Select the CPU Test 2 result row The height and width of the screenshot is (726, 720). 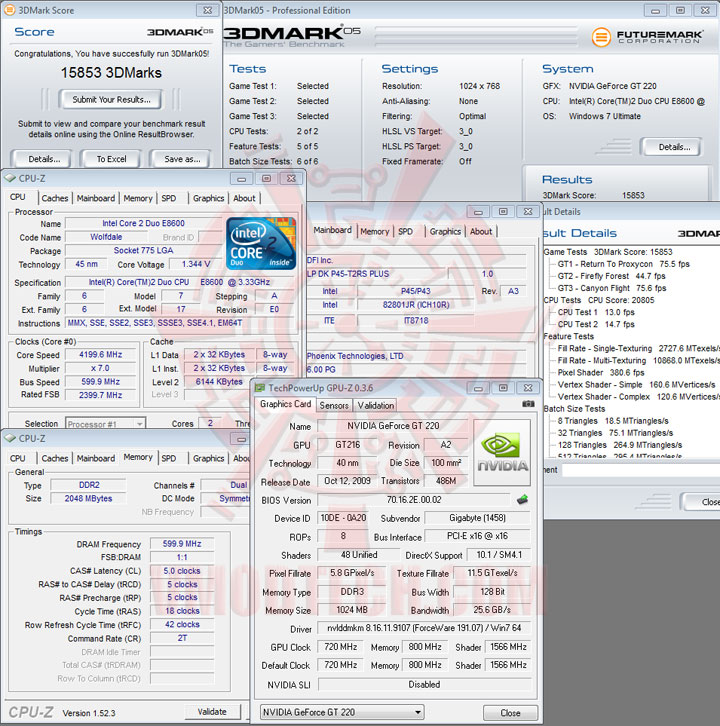click(596, 324)
